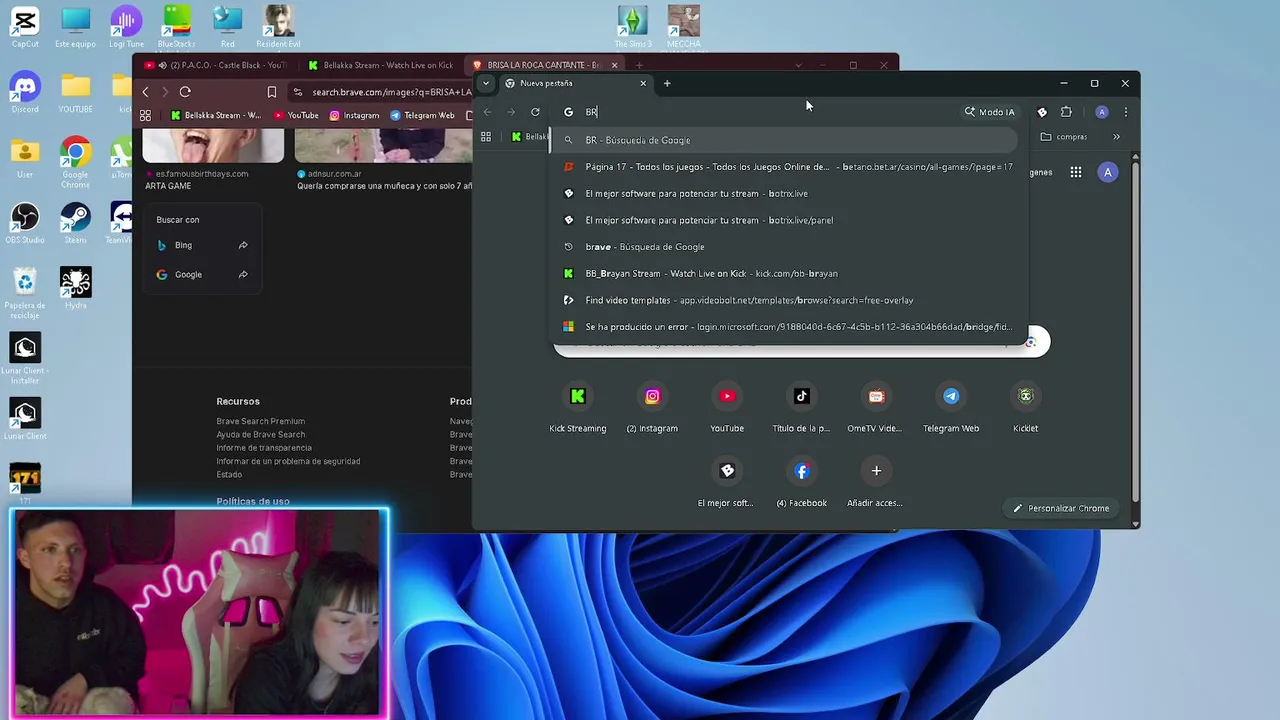This screenshot has height=720, width=1280.
Task: Expand hidden Chrome bookmarks overflow chevron
Action: pyautogui.click(x=1116, y=137)
